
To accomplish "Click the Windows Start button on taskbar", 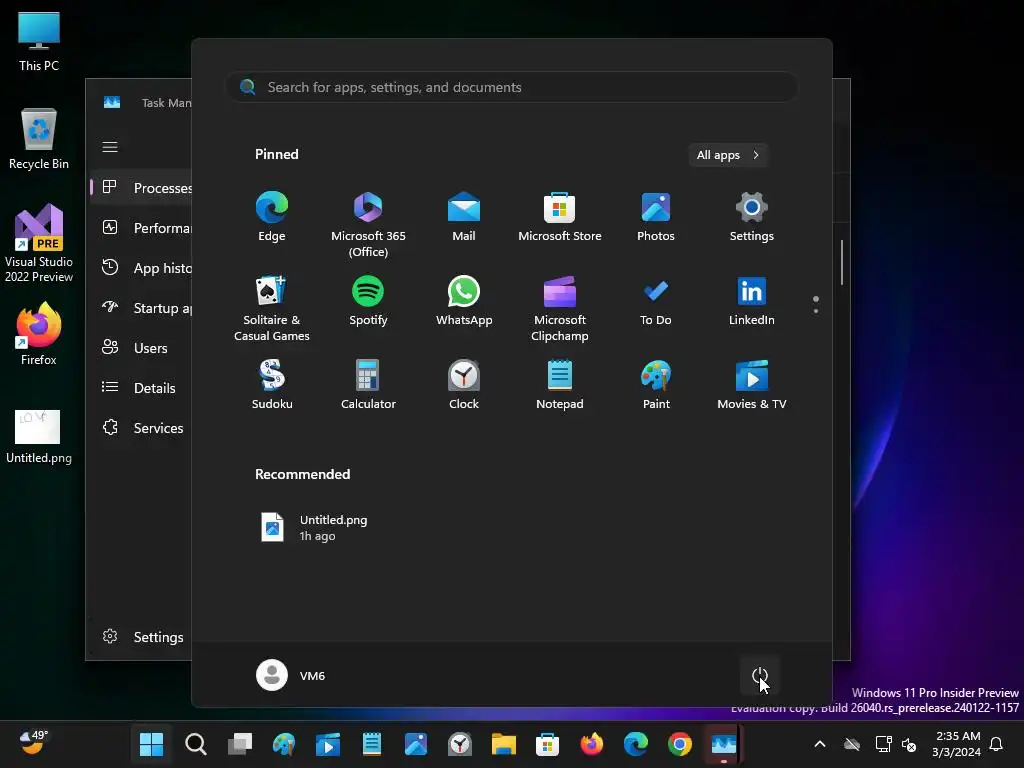I will 152,744.
